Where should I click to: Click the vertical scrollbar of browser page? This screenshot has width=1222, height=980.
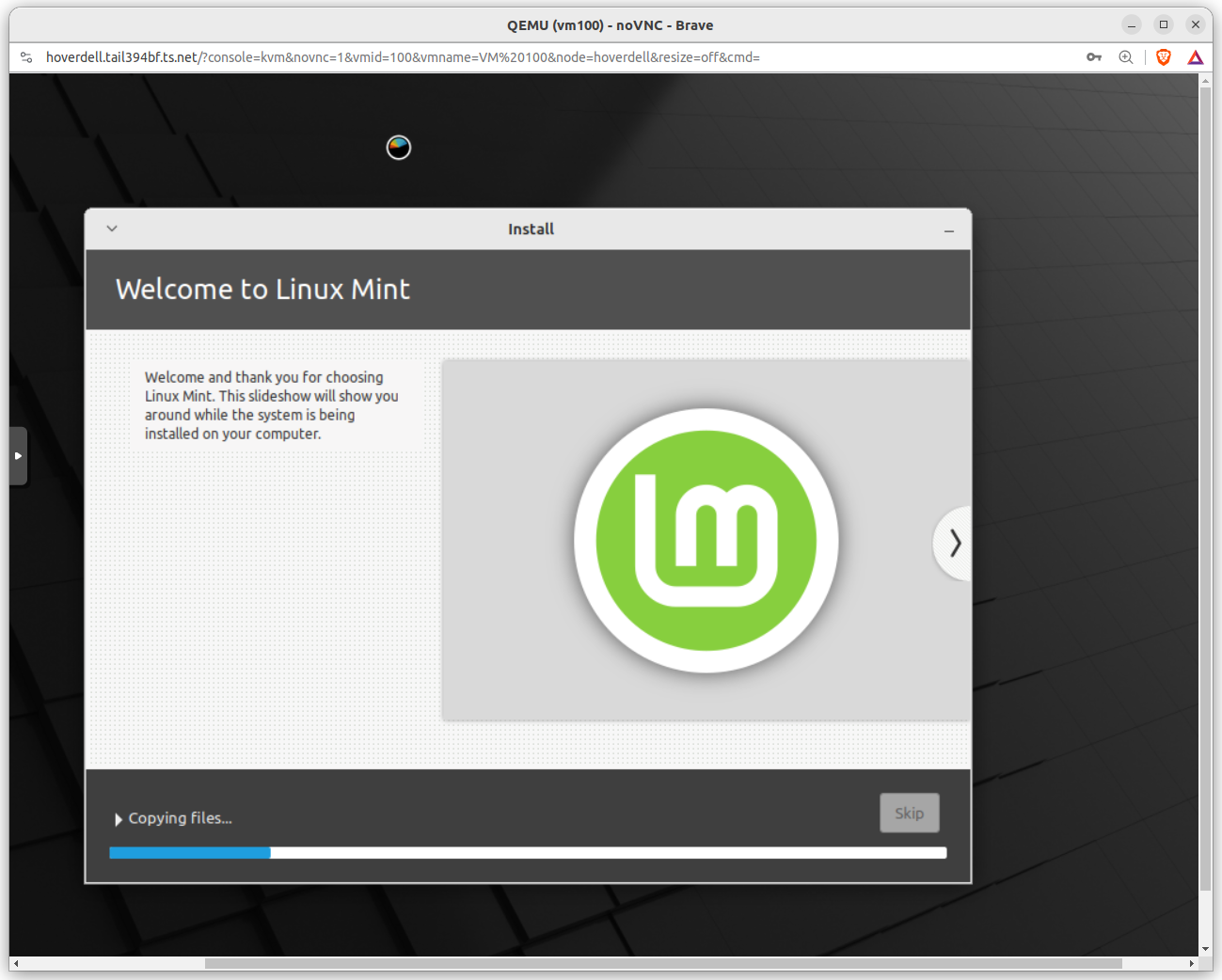(1205, 489)
